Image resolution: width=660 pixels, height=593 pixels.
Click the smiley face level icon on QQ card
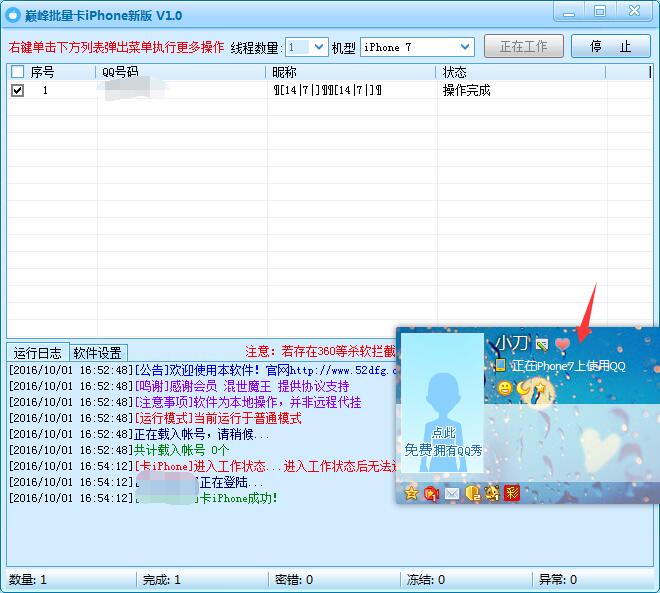tap(505, 388)
